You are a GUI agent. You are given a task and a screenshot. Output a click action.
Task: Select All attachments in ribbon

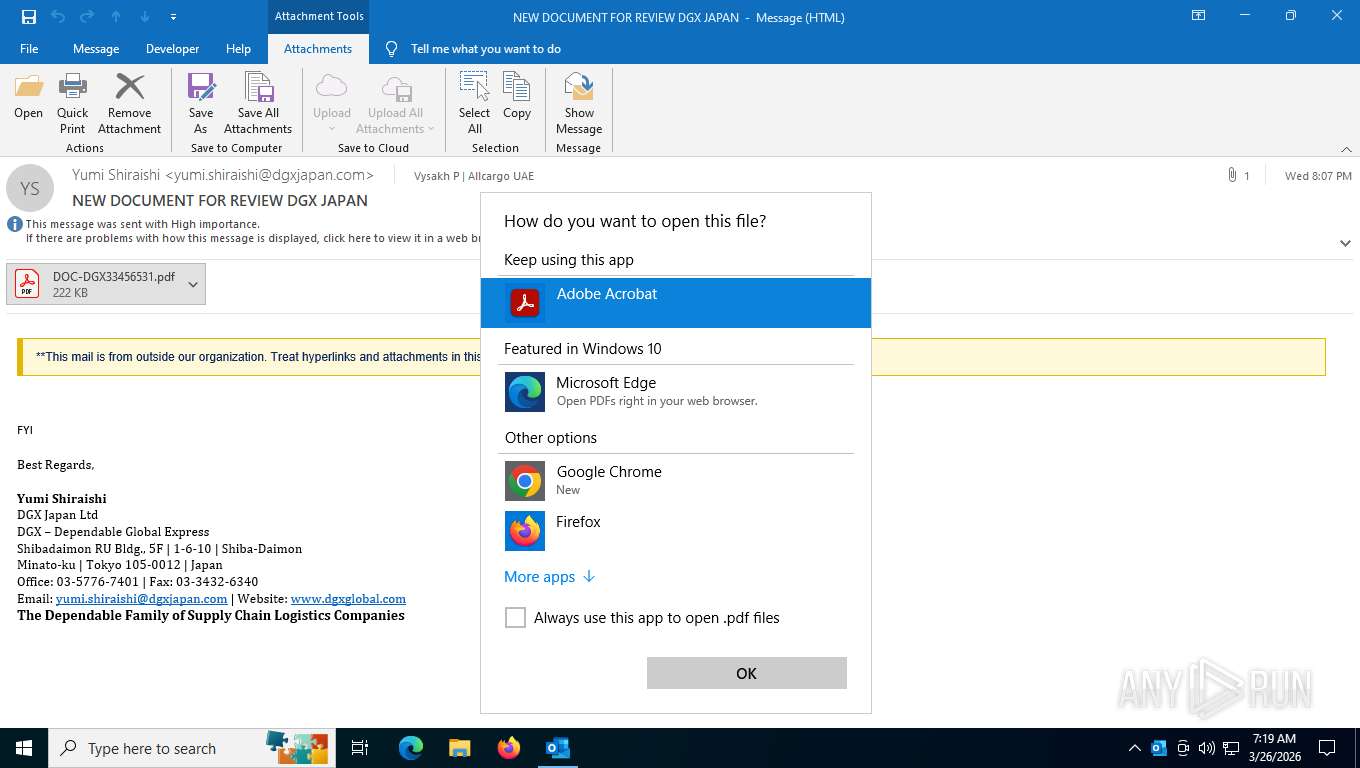(x=474, y=103)
